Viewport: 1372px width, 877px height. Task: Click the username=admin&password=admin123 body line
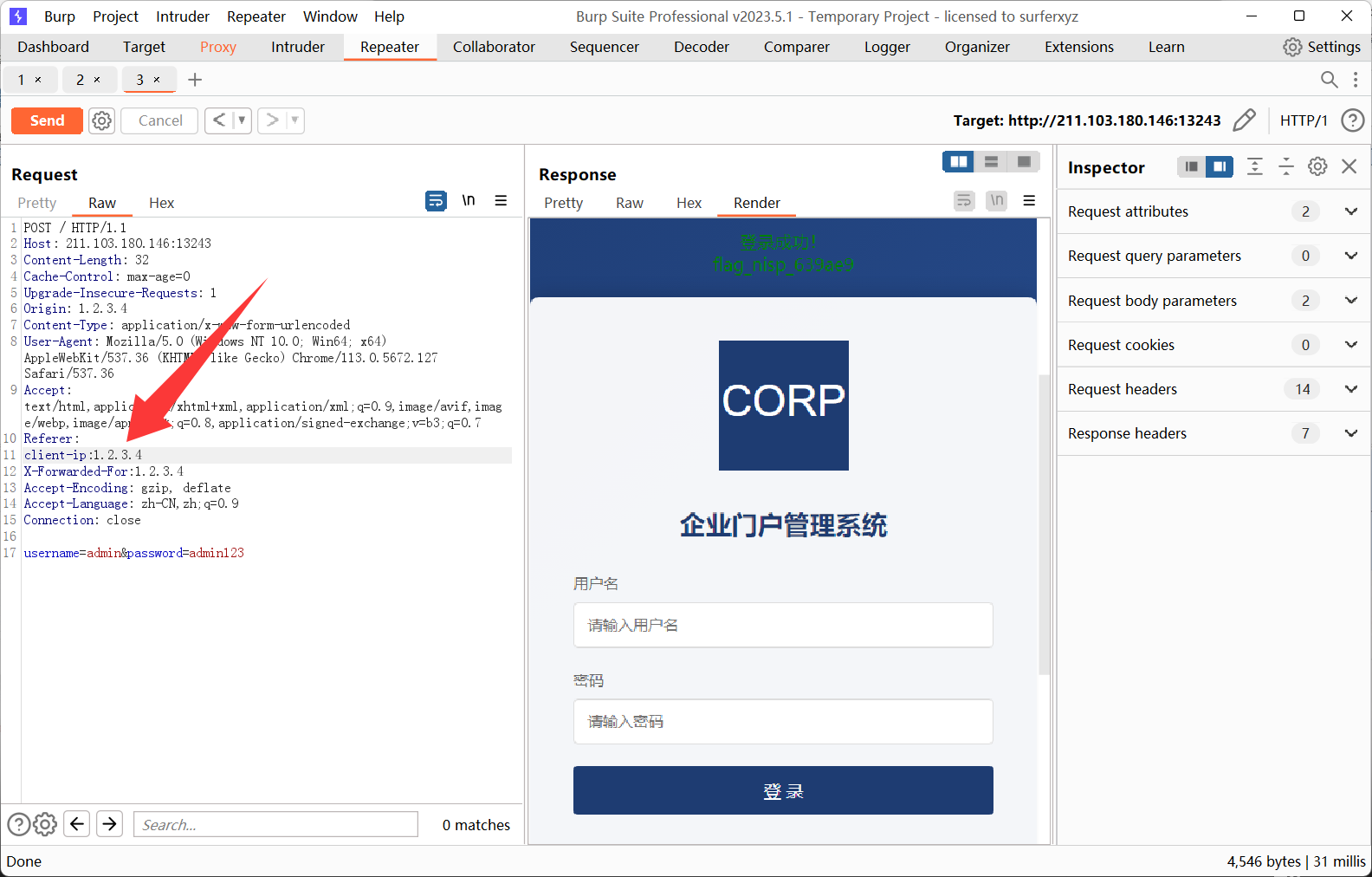tap(134, 553)
